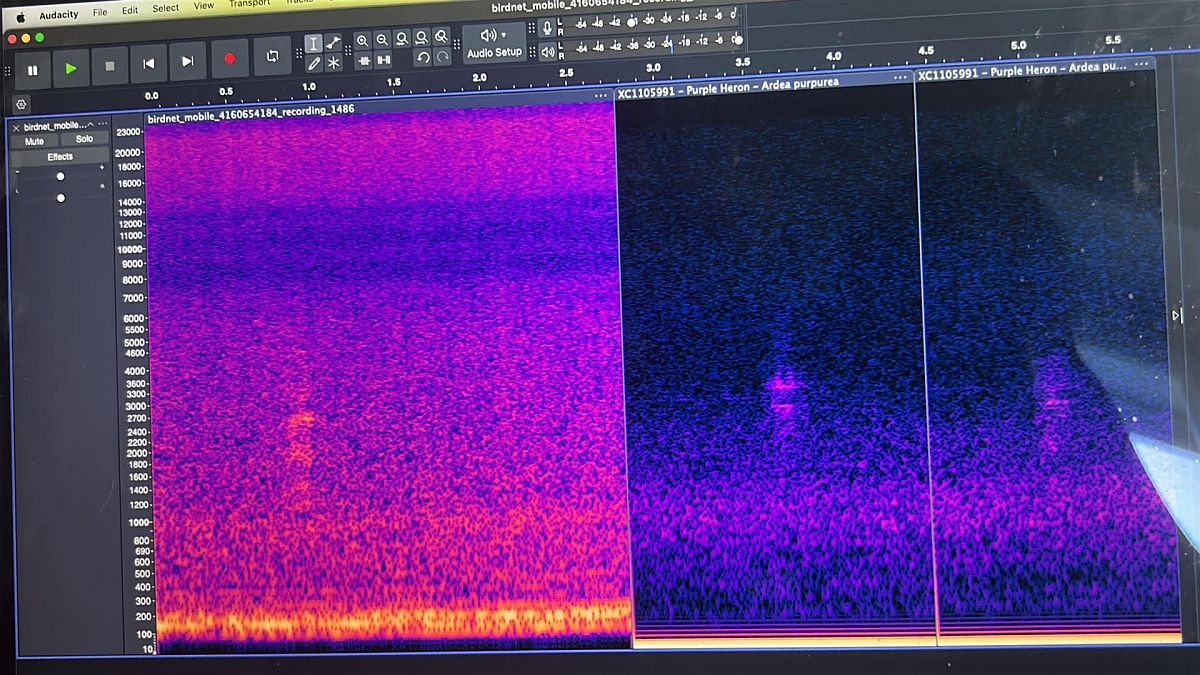Screen dimensions: 1200x675
Task: Click the speaker playback meter icon
Action: tap(547, 51)
